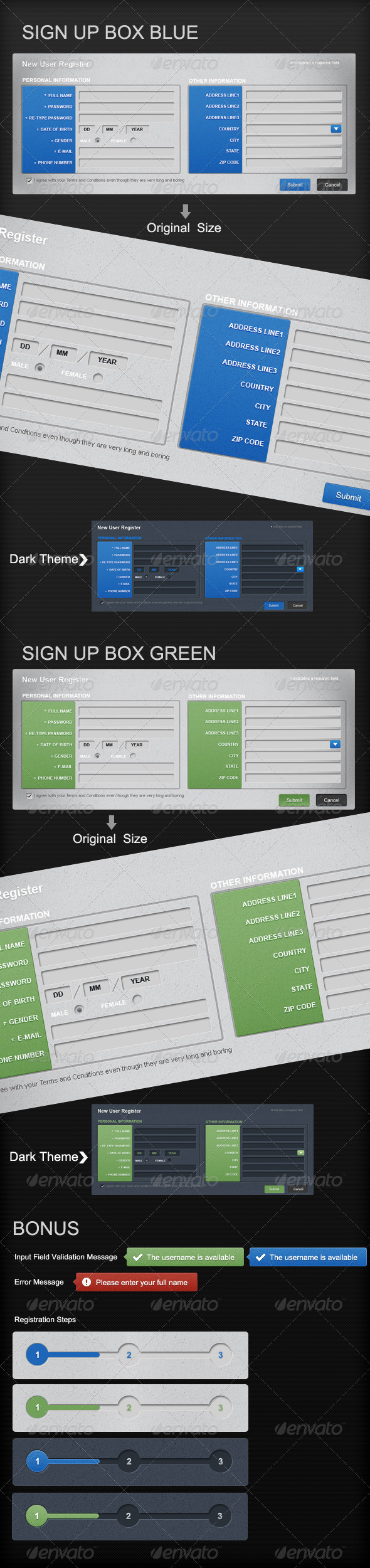Image resolution: width=370 pixels, height=1568 pixels.
Task: Click the YEAR field in the green sign up box
Action: [137, 744]
